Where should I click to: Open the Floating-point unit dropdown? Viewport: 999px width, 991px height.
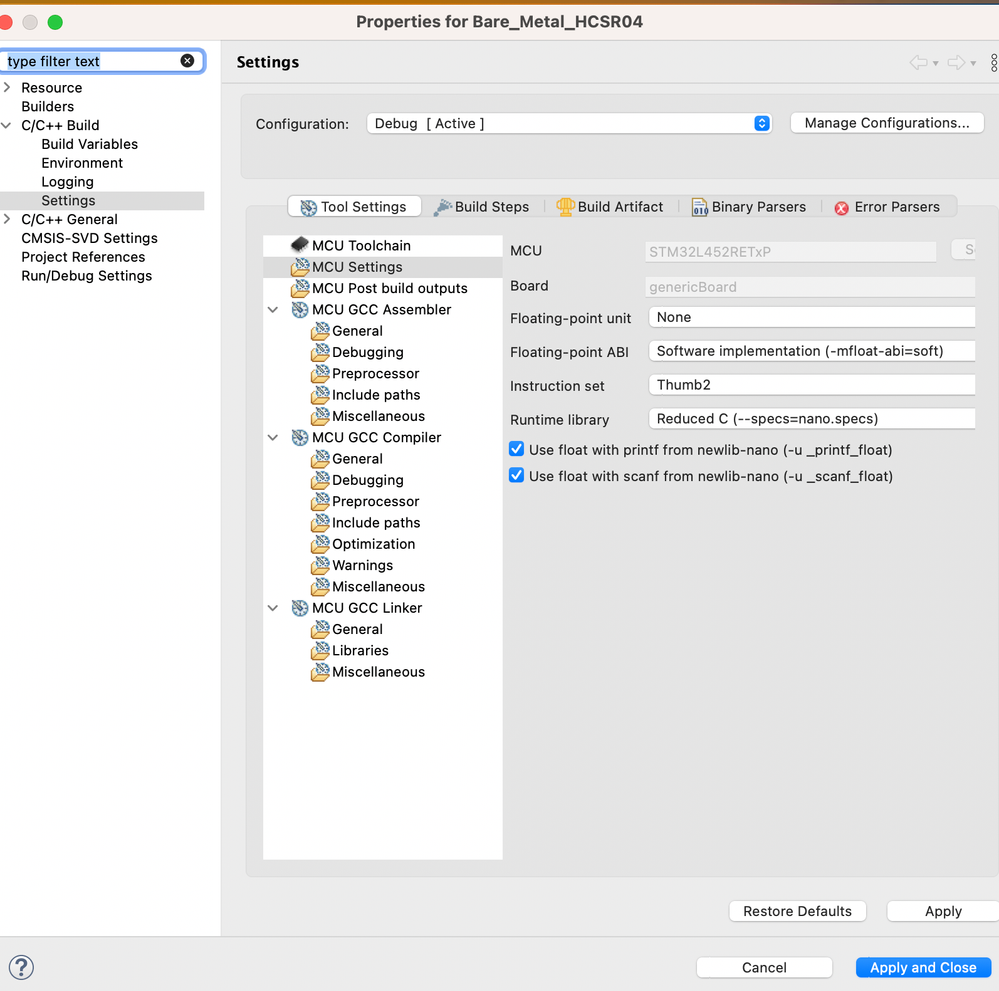812,317
